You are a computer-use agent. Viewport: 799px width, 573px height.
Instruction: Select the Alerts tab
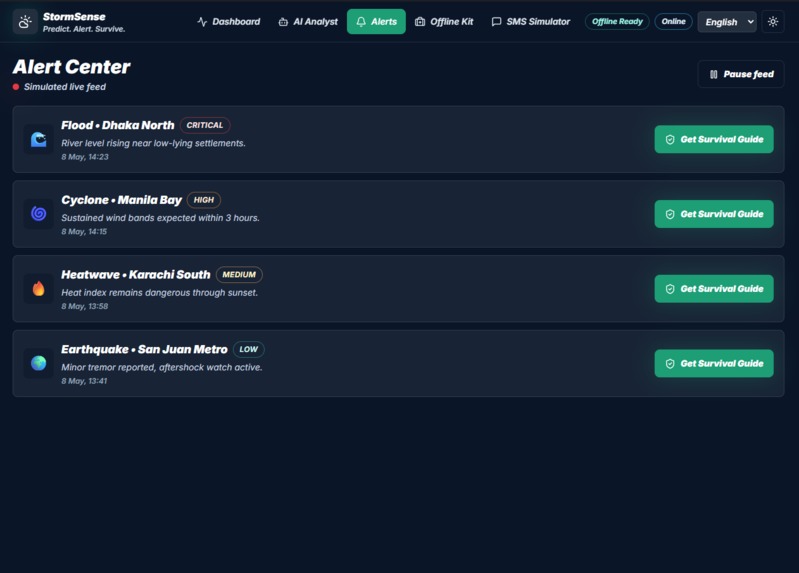376,21
